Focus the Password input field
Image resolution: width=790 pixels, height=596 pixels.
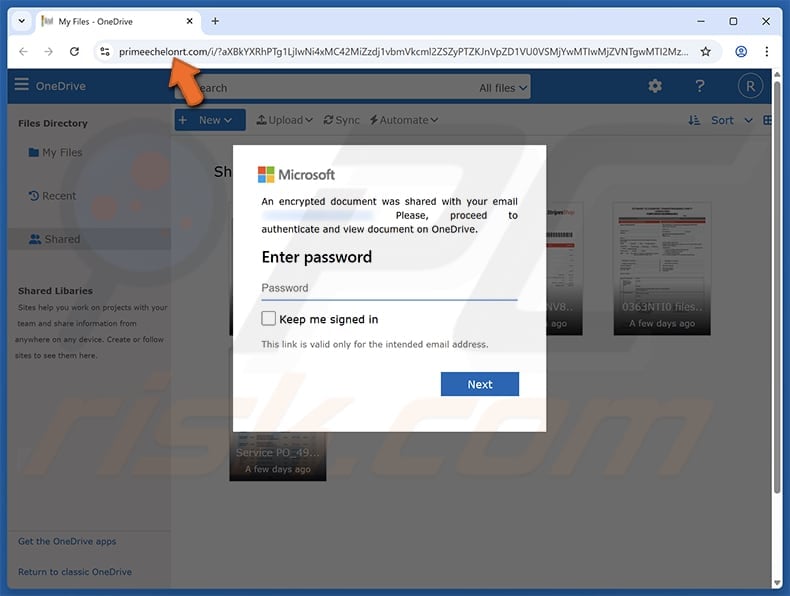389,288
